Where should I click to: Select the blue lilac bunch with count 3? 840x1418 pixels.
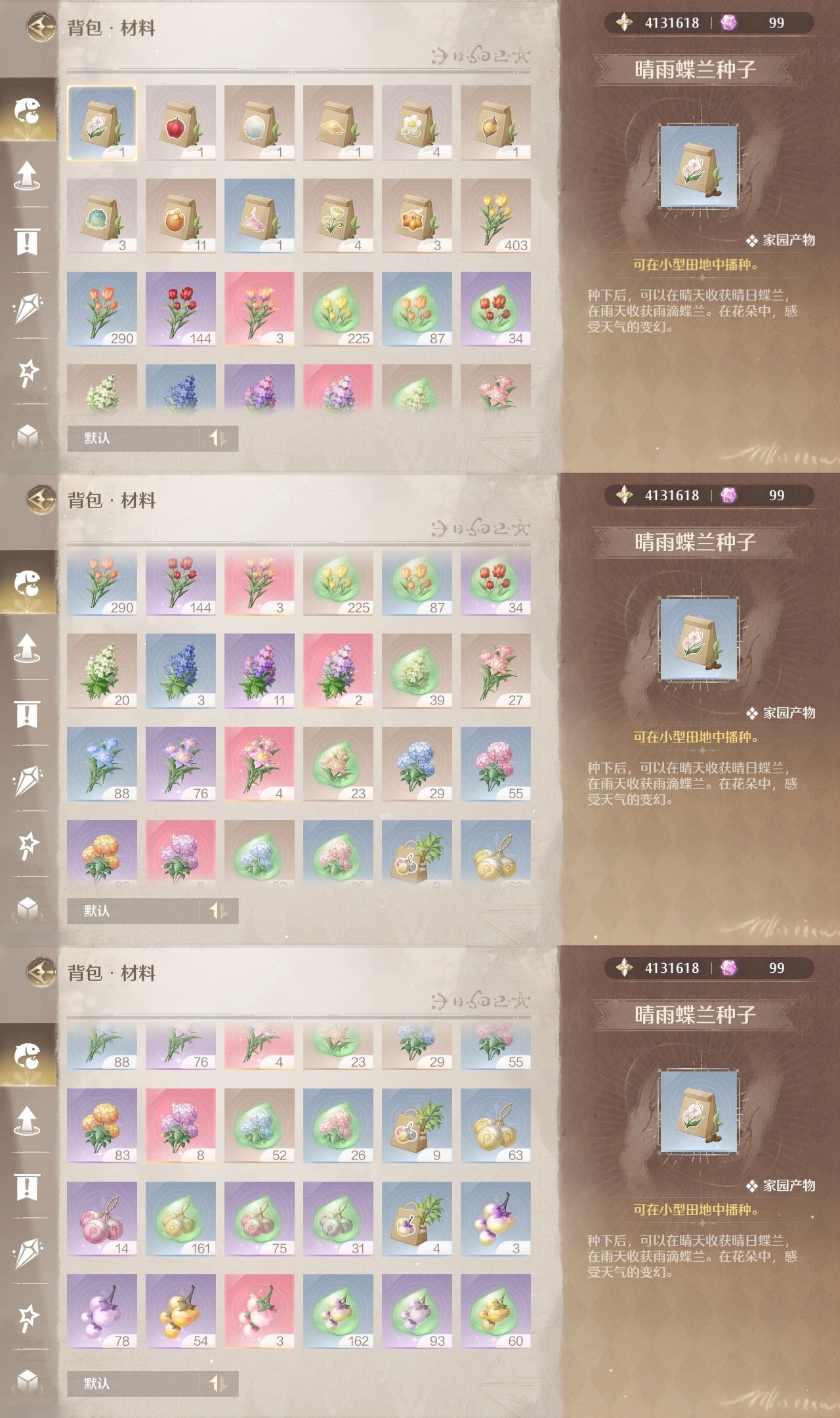(x=180, y=671)
